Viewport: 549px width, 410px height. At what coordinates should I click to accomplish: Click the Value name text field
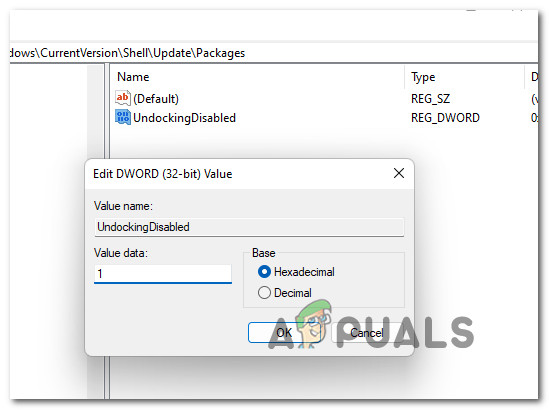point(249,227)
